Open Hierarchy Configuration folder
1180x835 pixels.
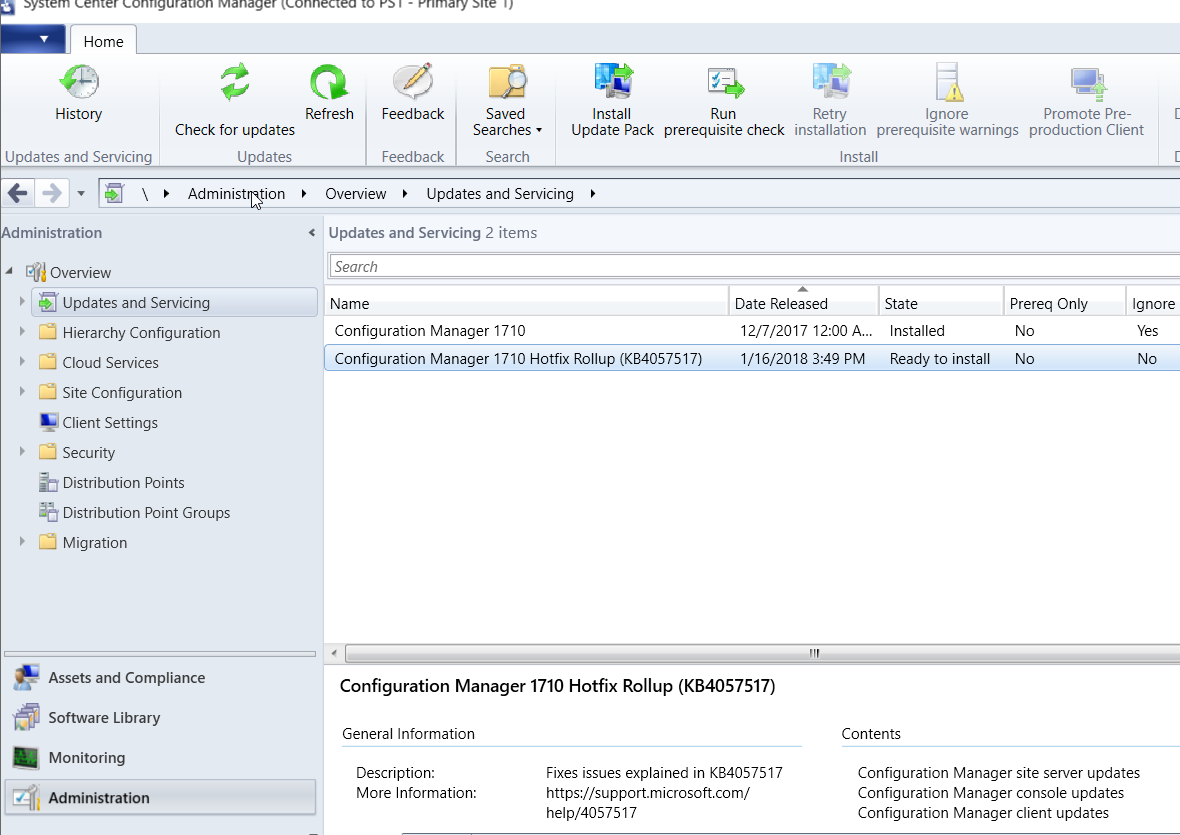[x=141, y=332]
